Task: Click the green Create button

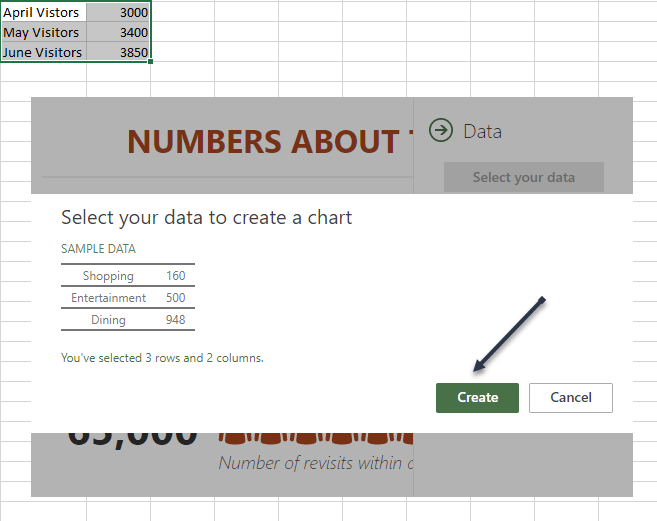Action: click(477, 397)
